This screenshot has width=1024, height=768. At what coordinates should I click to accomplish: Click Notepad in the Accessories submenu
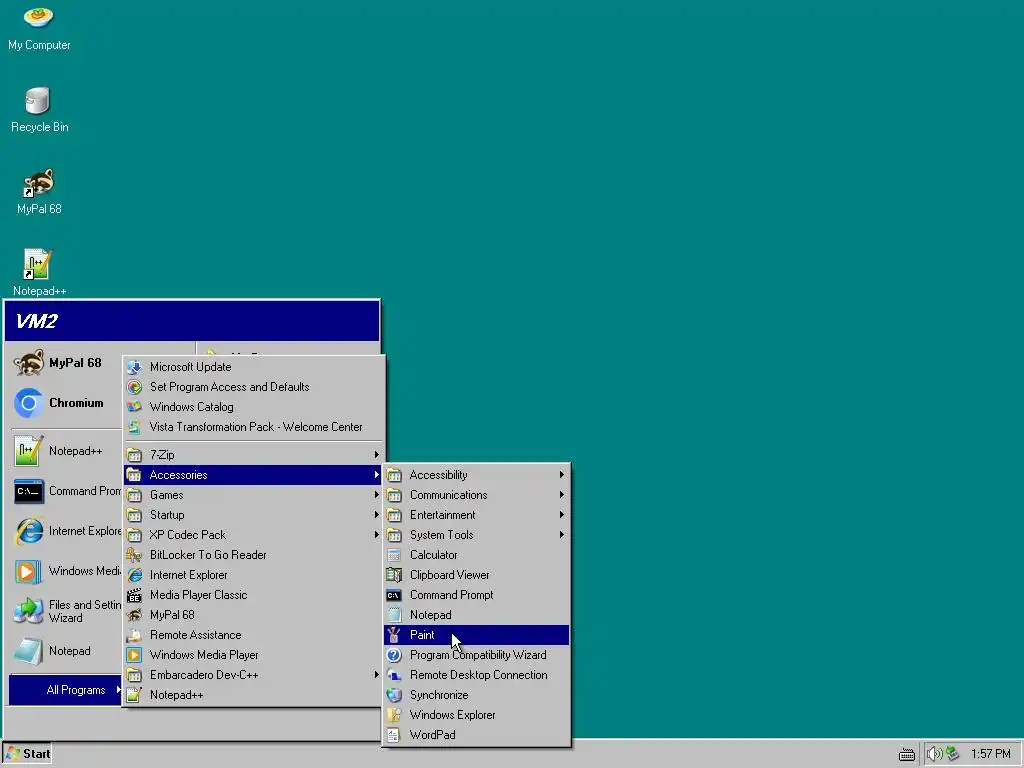pos(477,615)
